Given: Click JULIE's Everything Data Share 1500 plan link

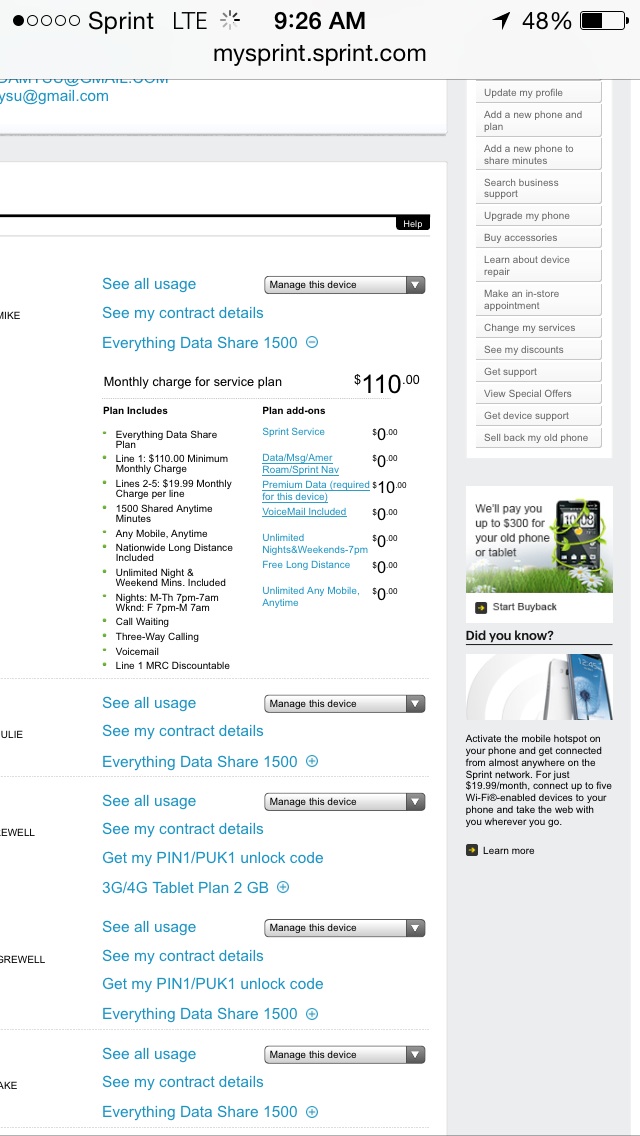Looking at the screenshot, I should point(200,761).
